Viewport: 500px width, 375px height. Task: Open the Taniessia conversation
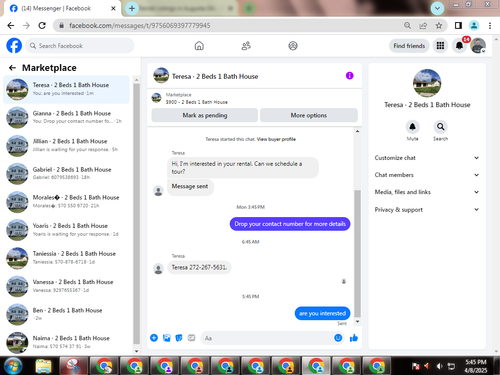(66, 258)
